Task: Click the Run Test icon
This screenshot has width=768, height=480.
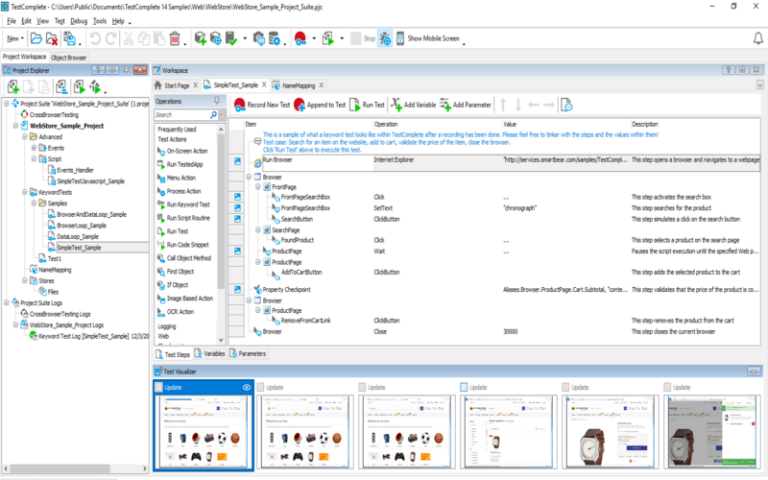Action: click(354, 104)
